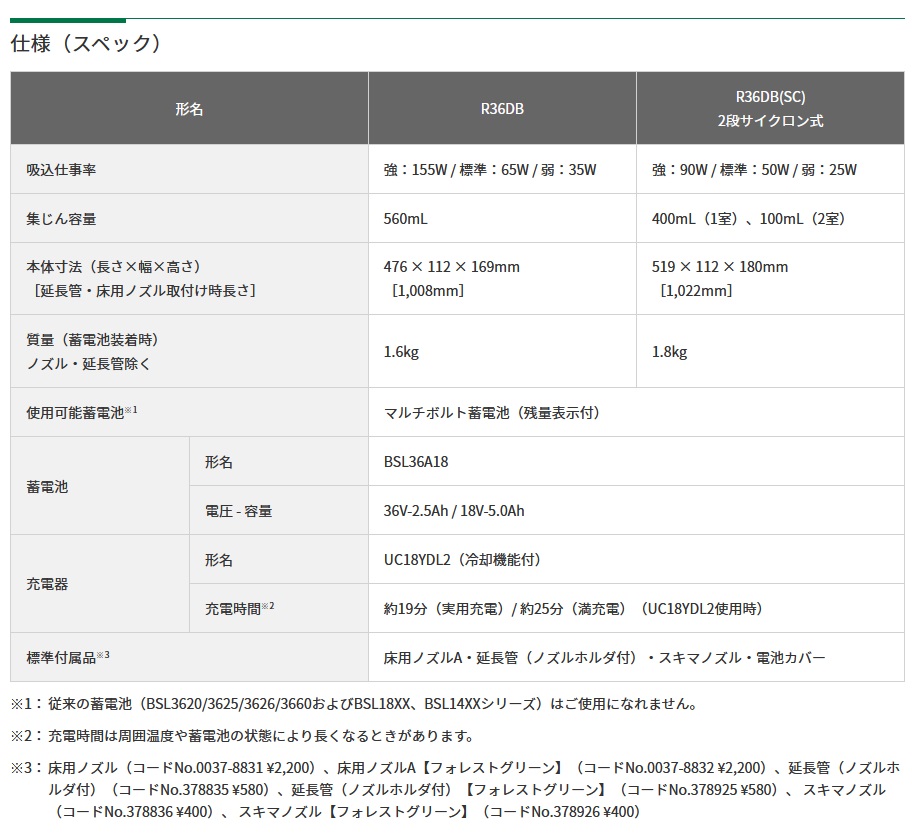The height and width of the screenshot is (834, 912).
Task: Click the 集じん容量 row label
Action: tap(189, 219)
